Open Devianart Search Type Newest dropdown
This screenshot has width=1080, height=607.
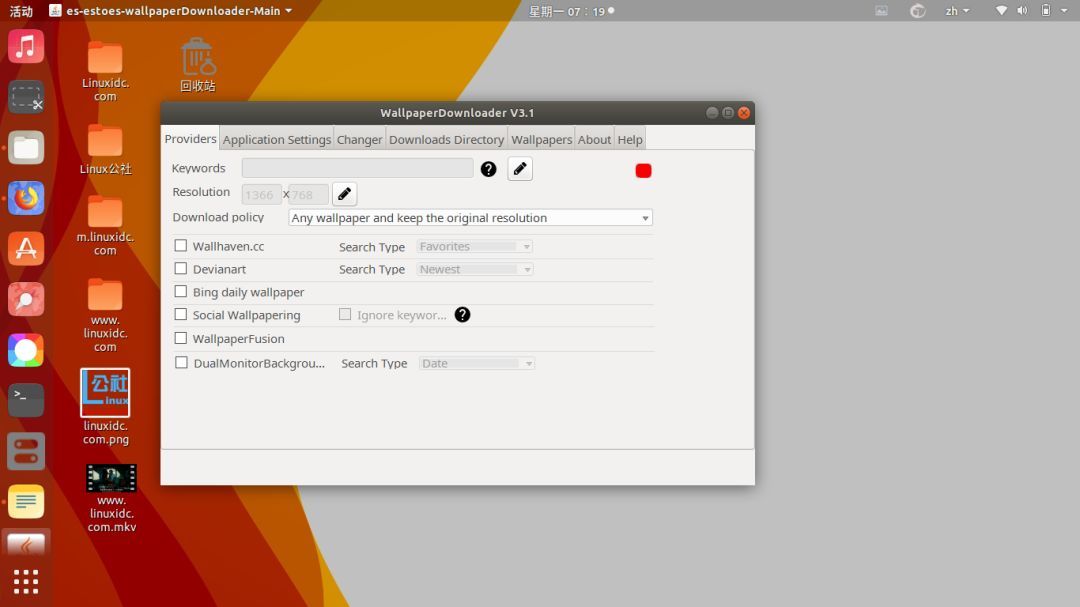click(475, 269)
